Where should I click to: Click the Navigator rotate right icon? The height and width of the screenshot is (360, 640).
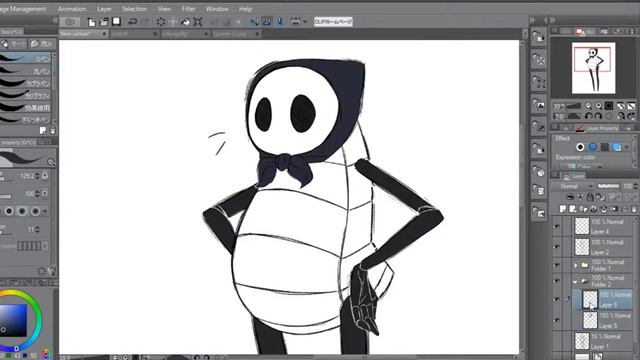pos(598,116)
